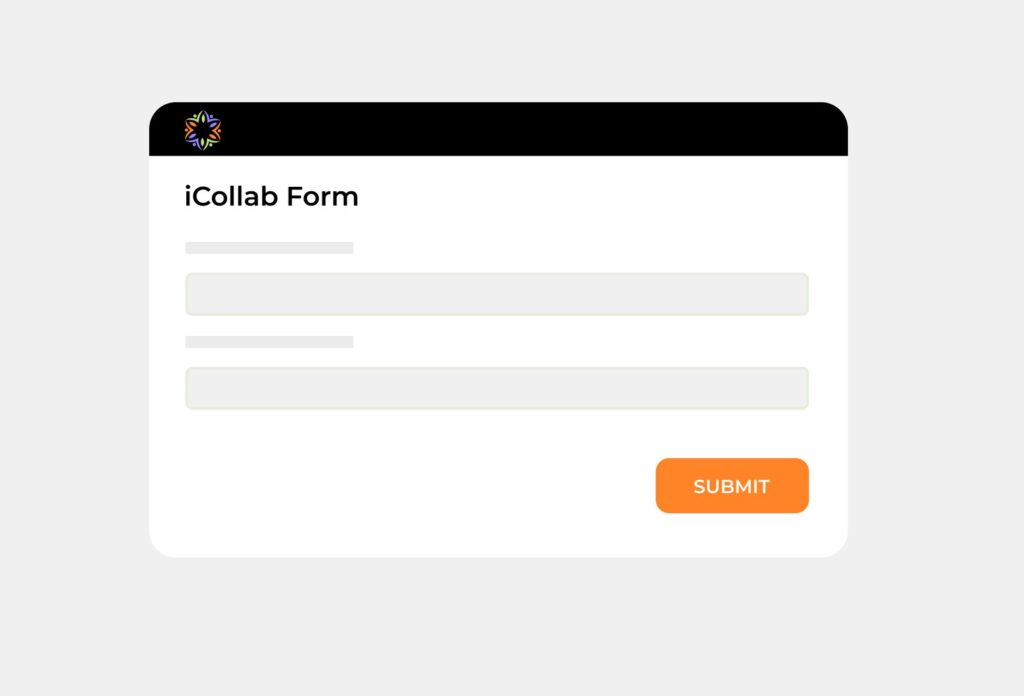Open the iCollab logo in the header

pyautogui.click(x=203, y=130)
